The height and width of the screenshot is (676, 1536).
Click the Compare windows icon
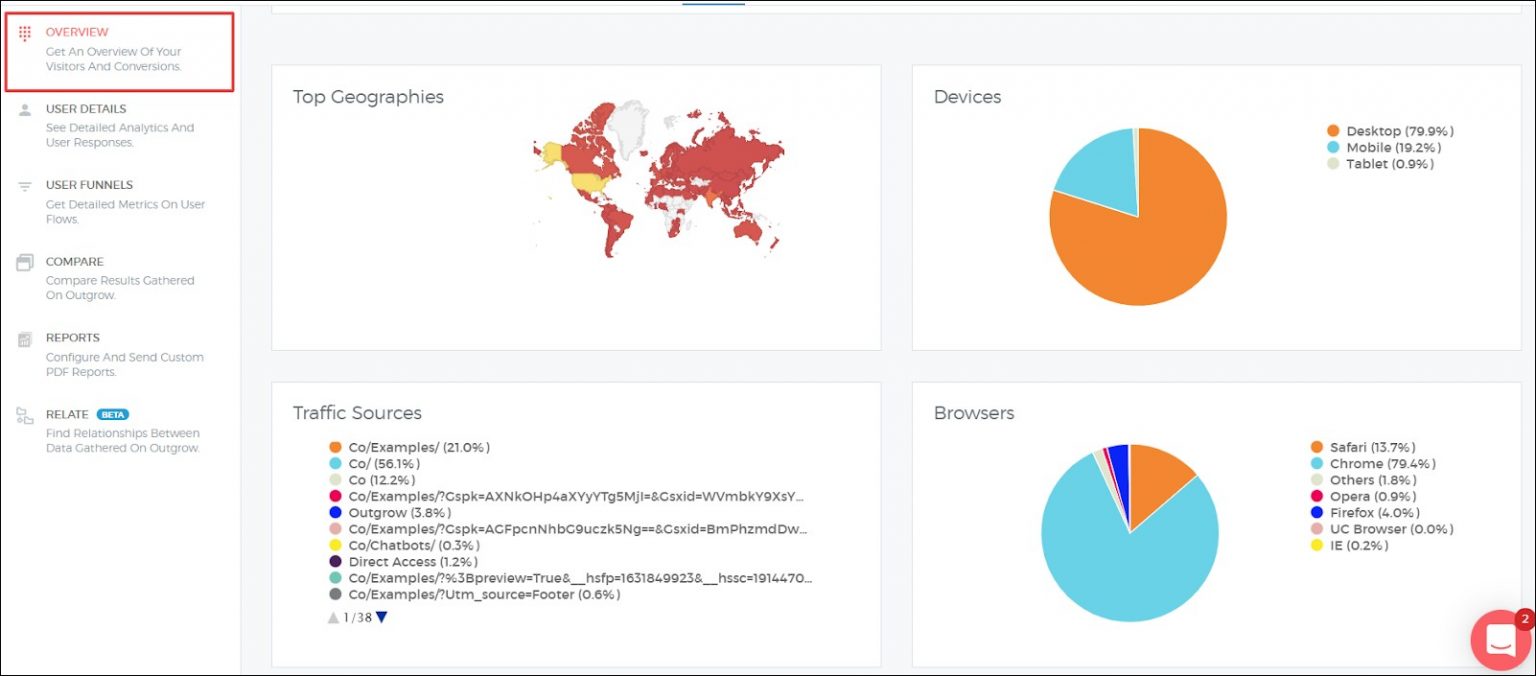point(25,263)
